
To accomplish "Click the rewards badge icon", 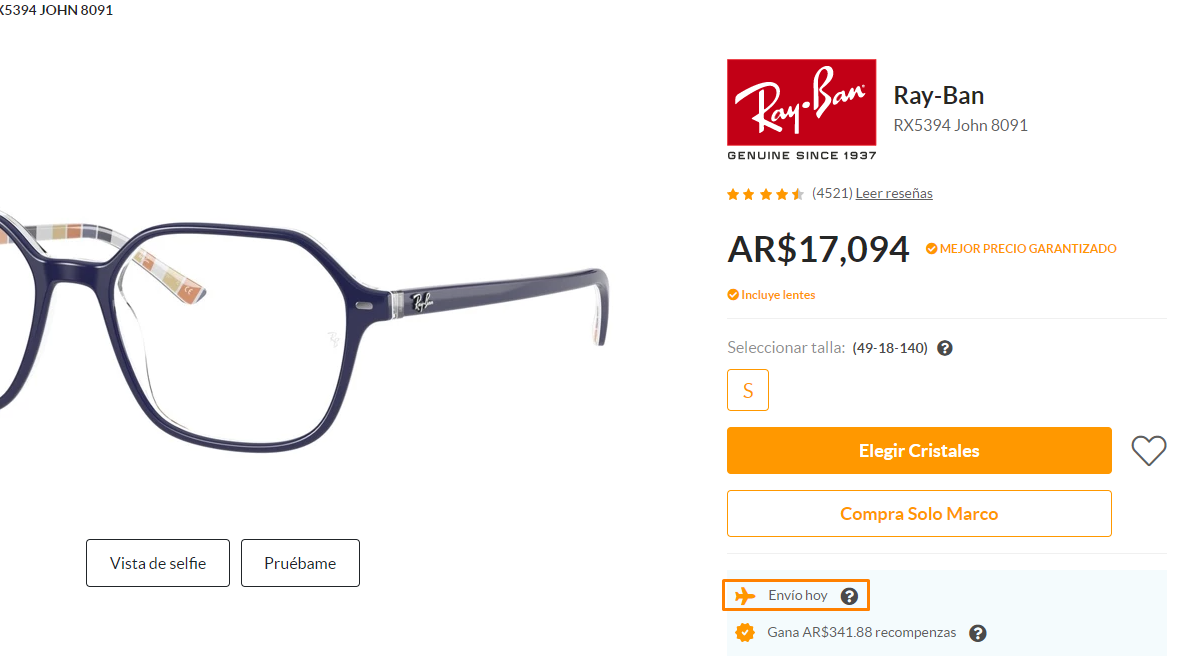I will coord(745,633).
